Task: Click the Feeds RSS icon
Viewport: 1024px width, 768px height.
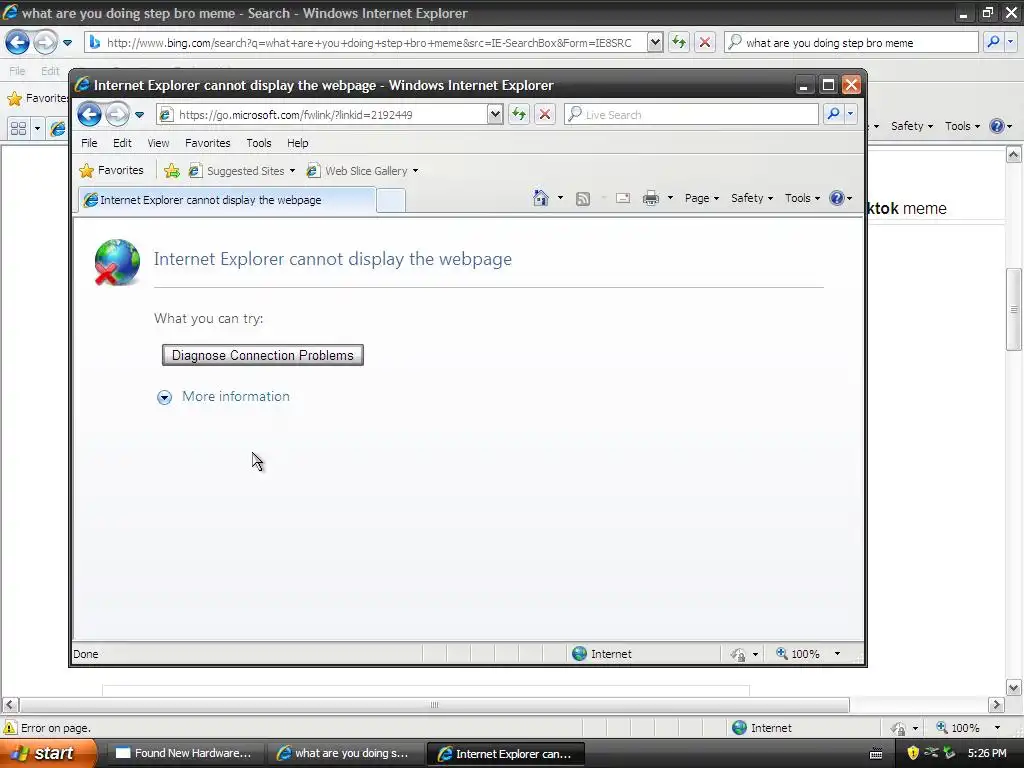Action: 583,199
